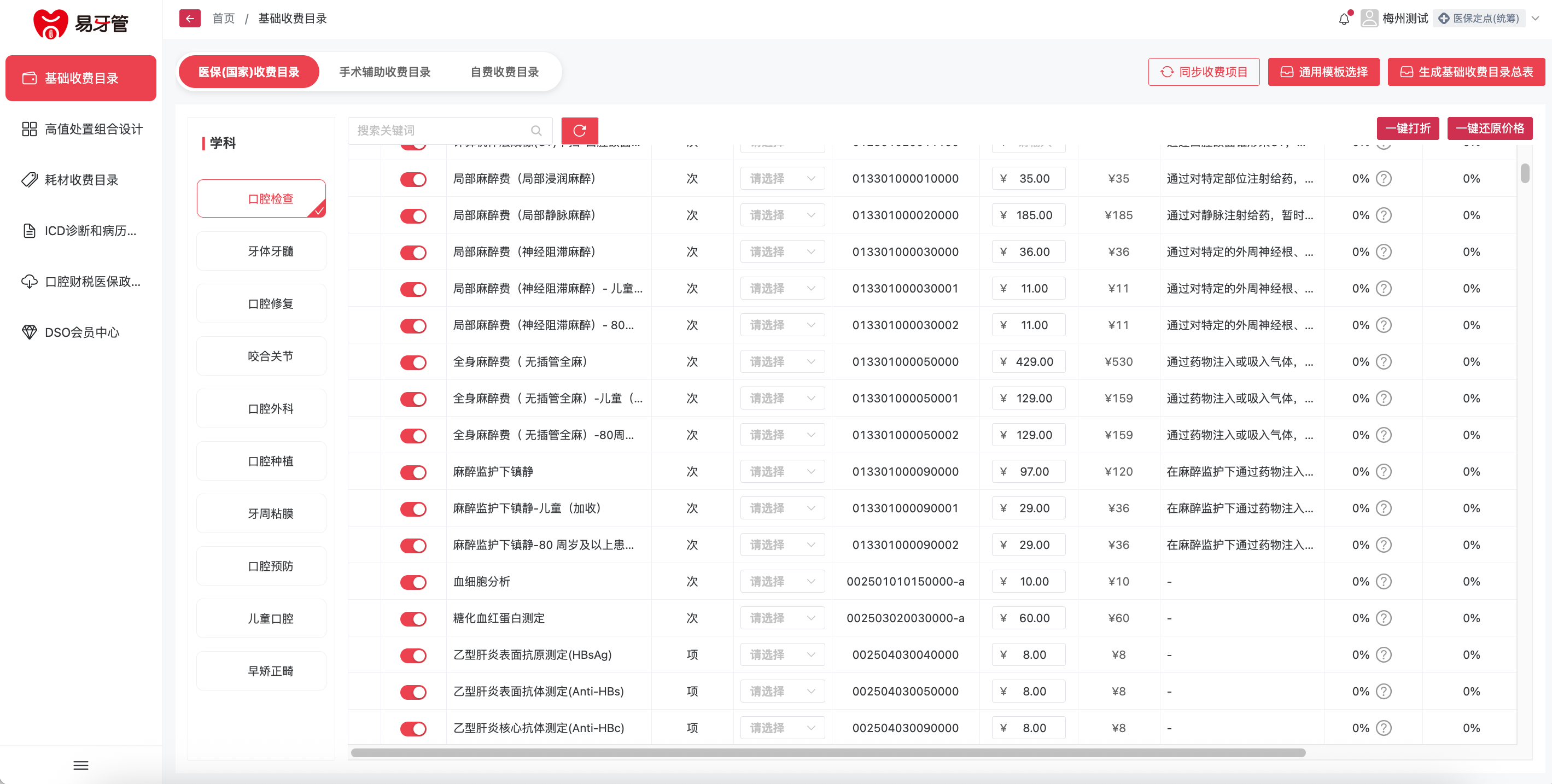1552x784 pixels.
Task: Click help icon in 全身麻醉费（无插管全麻）row
Action: [x=1384, y=362]
